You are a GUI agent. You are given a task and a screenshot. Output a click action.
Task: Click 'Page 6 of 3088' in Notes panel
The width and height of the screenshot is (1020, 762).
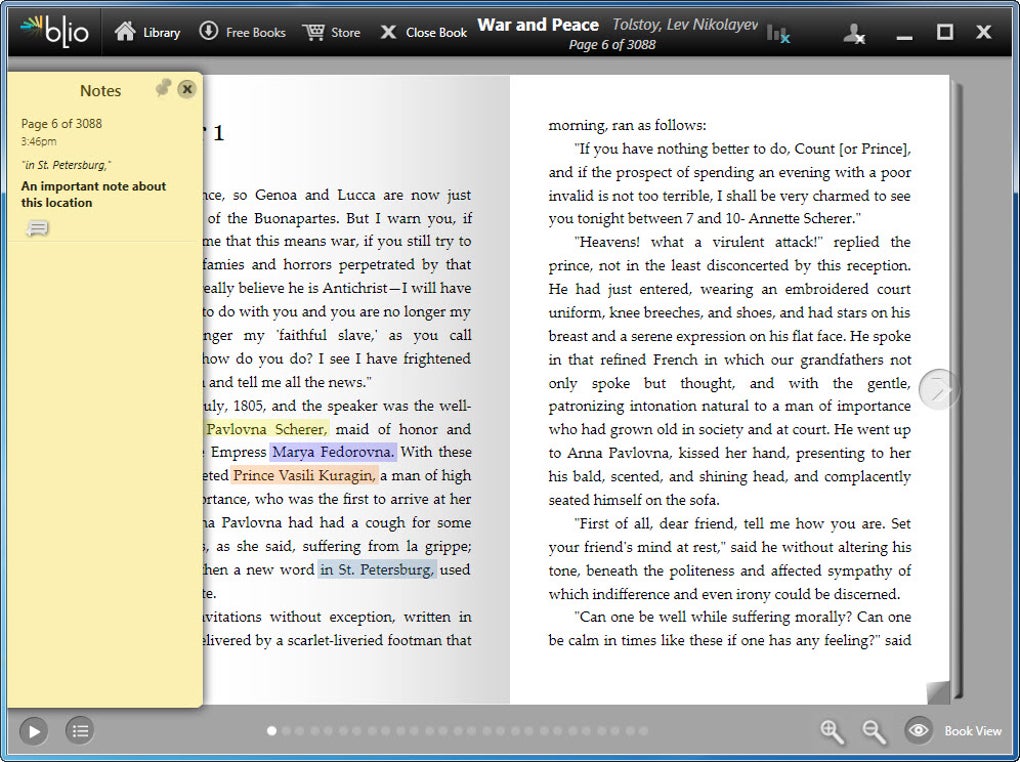pos(61,124)
